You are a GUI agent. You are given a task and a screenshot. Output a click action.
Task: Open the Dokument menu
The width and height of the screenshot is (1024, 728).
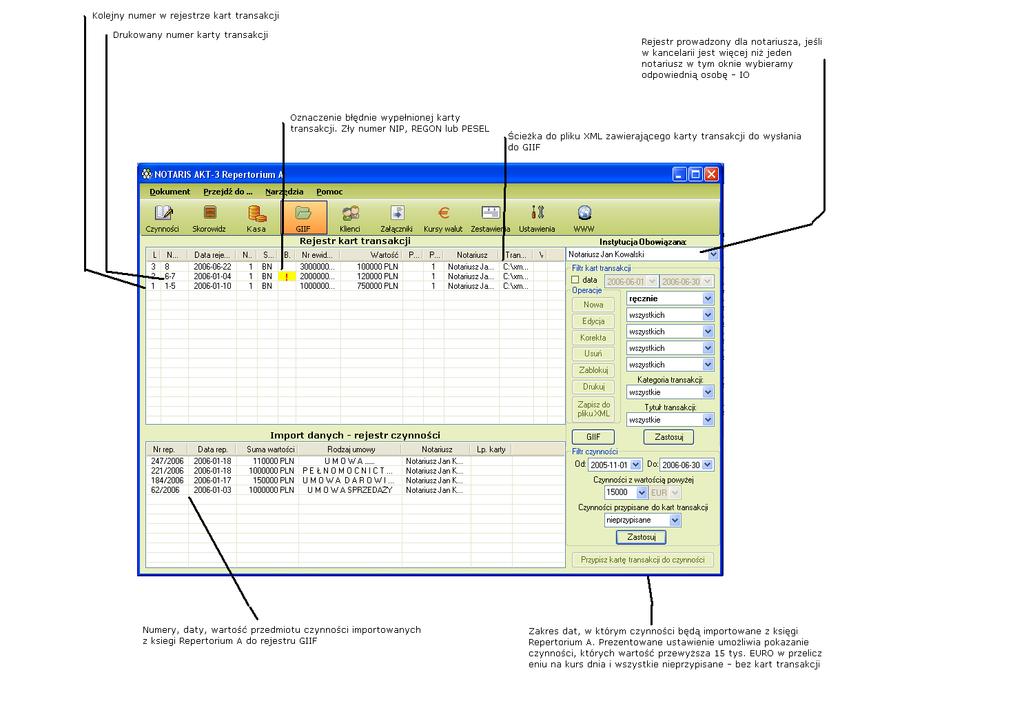pyautogui.click(x=170, y=191)
